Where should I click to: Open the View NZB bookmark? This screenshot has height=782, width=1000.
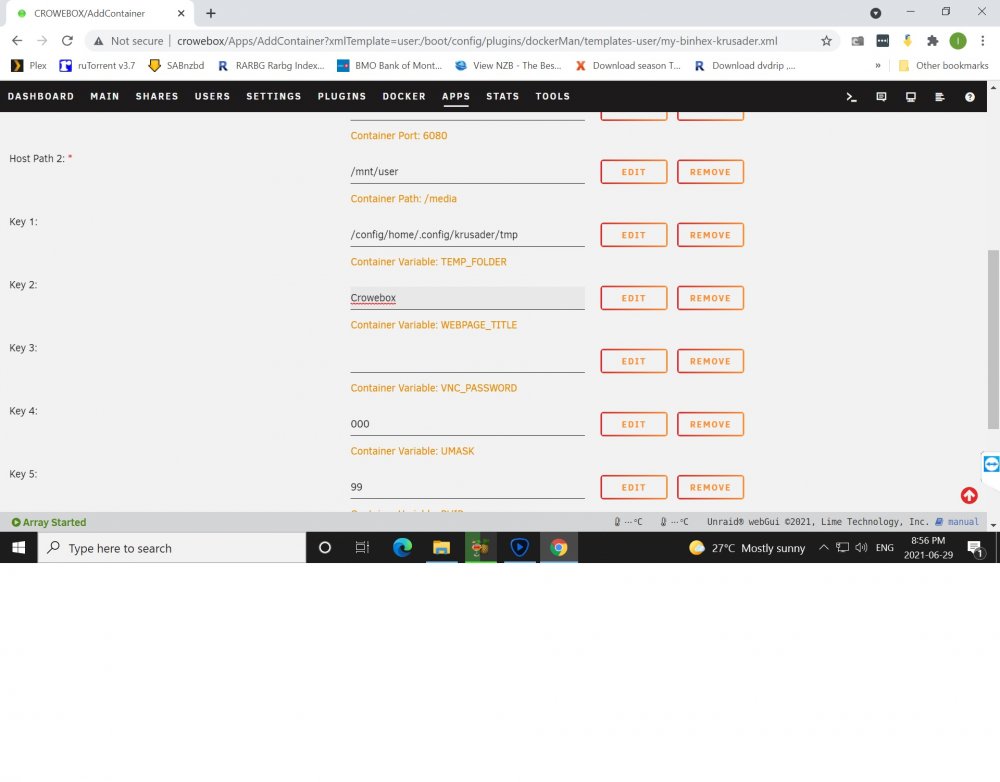508,65
